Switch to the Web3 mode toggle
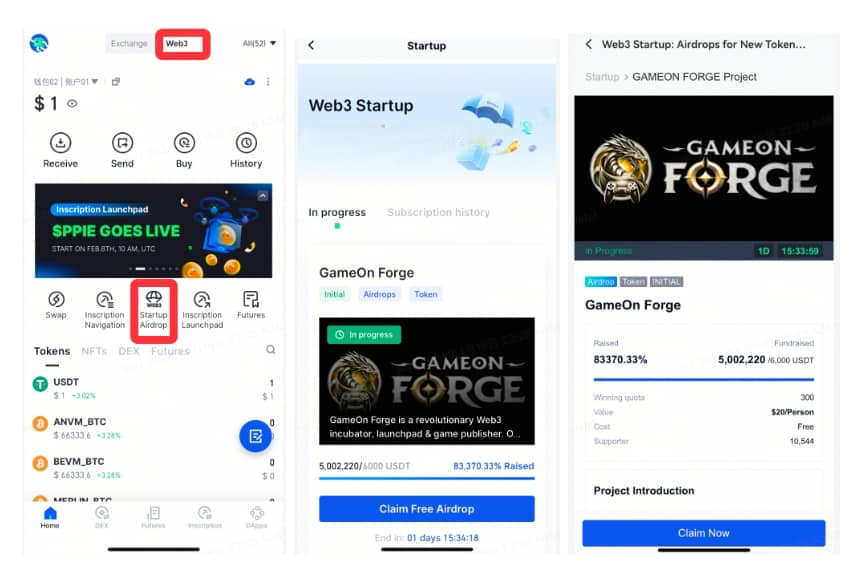The image size is (850, 588). [183, 44]
